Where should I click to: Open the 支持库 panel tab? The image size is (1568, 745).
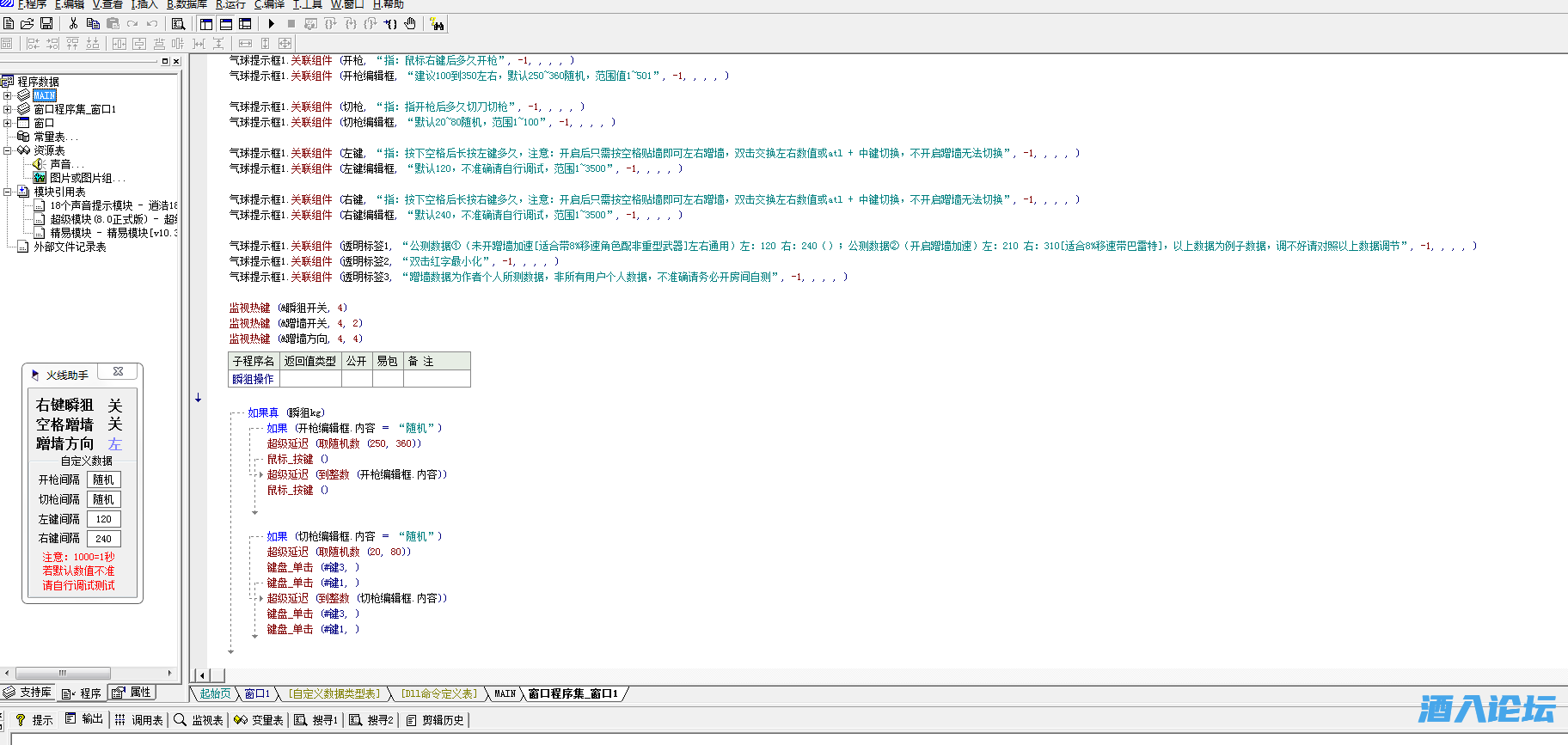28,693
